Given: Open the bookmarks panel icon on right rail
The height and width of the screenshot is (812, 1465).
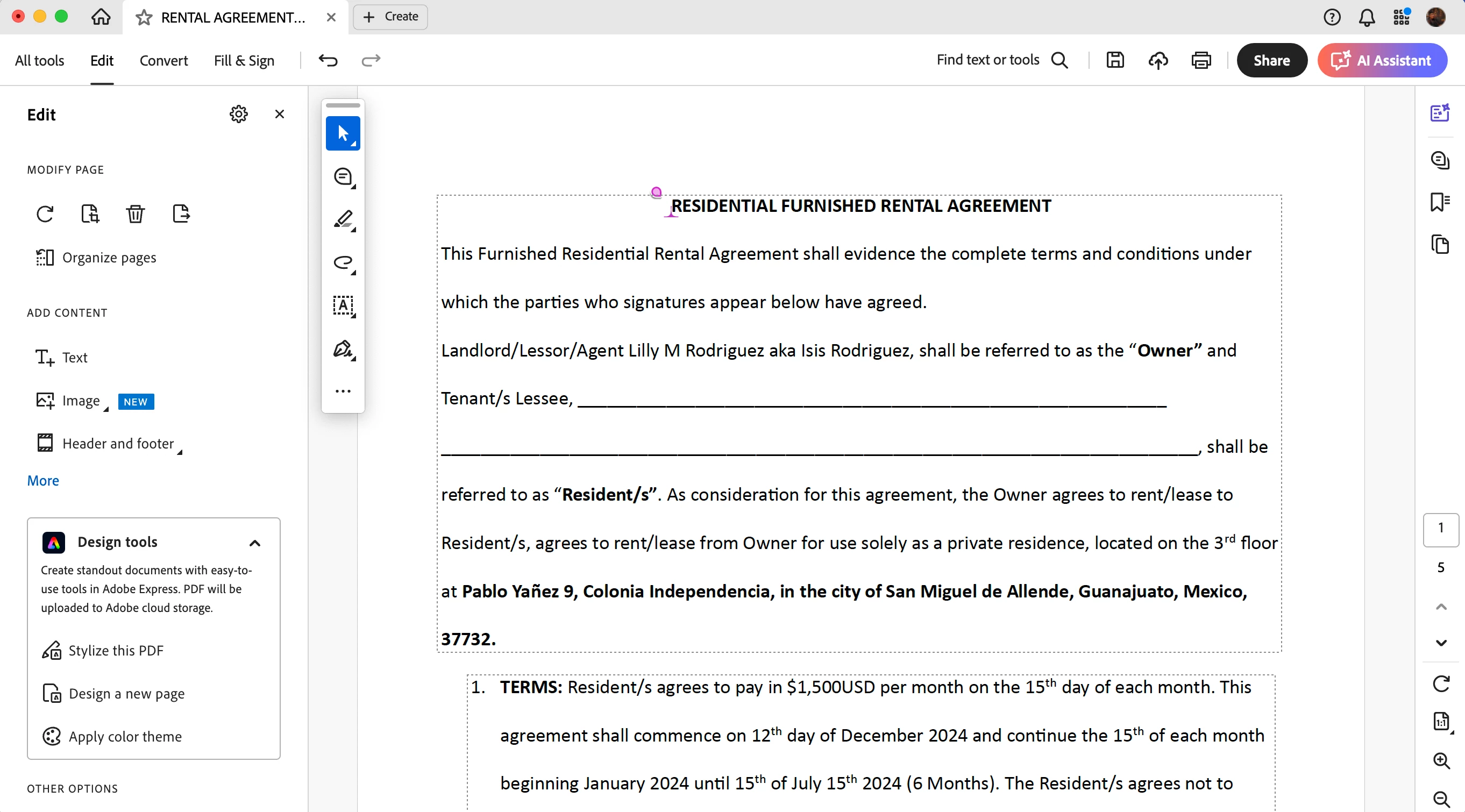Looking at the screenshot, I should pyautogui.click(x=1440, y=201).
